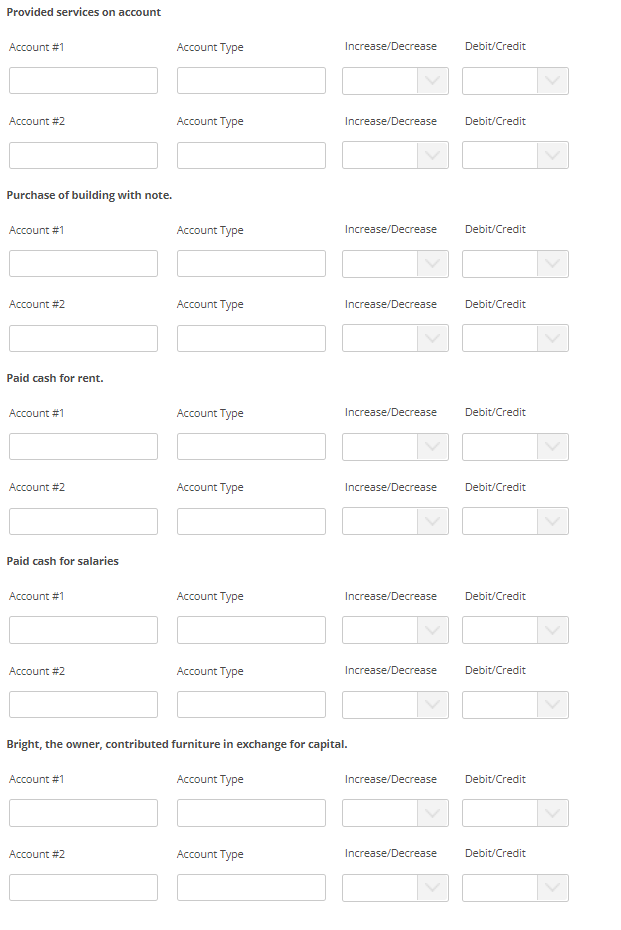Click the Account Type field for Account #1 under Purchase of building

tap(251, 263)
